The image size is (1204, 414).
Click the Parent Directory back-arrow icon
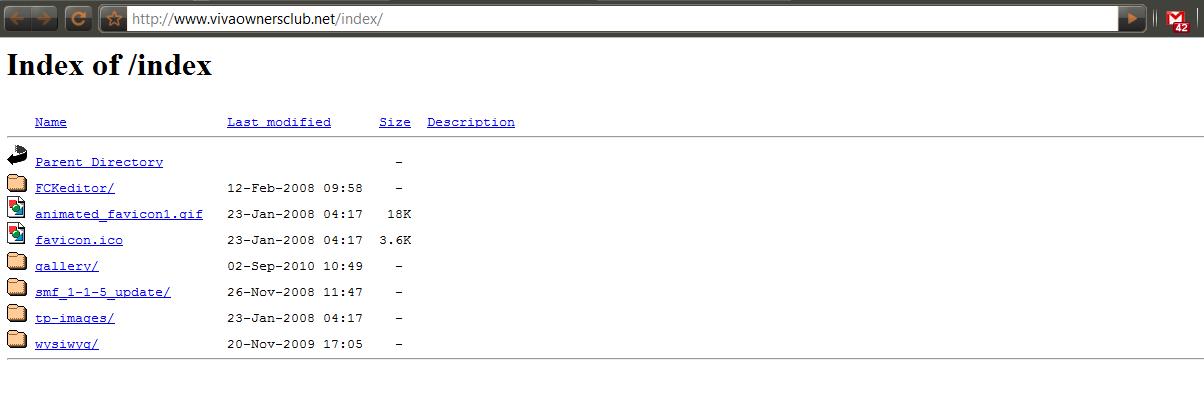pyautogui.click(x=17, y=155)
